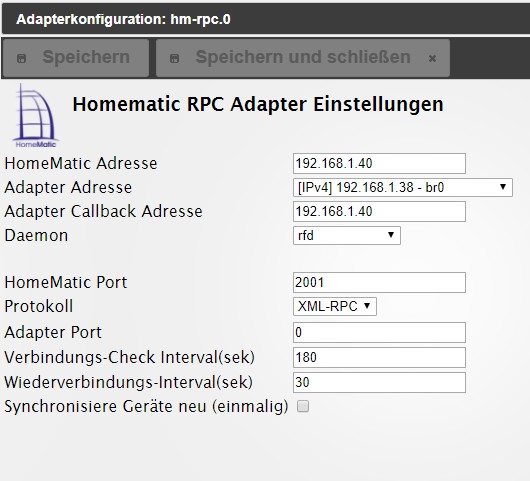Image resolution: width=530 pixels, height=481 pixels.
Task: Click the Wiederverbindungs-Interval field
Action: pos(379,382)
